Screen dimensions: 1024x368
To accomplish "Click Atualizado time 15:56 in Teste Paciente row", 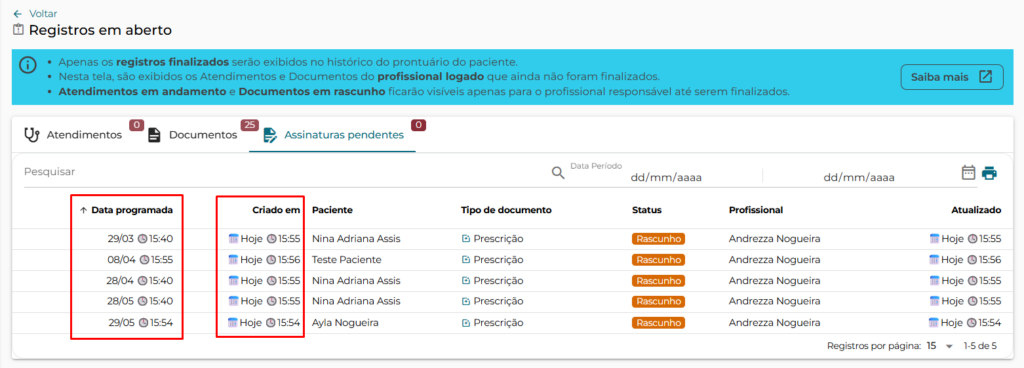I will [x=990, y=260].
